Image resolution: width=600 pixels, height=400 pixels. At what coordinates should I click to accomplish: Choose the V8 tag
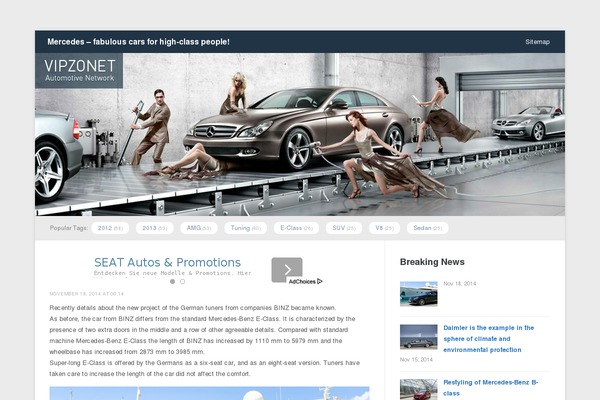point(384,228)
